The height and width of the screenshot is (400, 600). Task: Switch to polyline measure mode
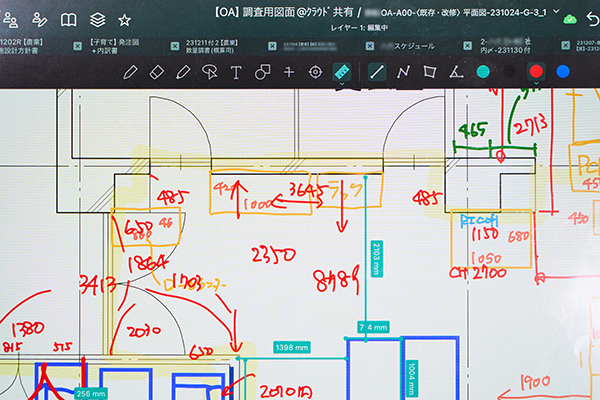[404, 72]
